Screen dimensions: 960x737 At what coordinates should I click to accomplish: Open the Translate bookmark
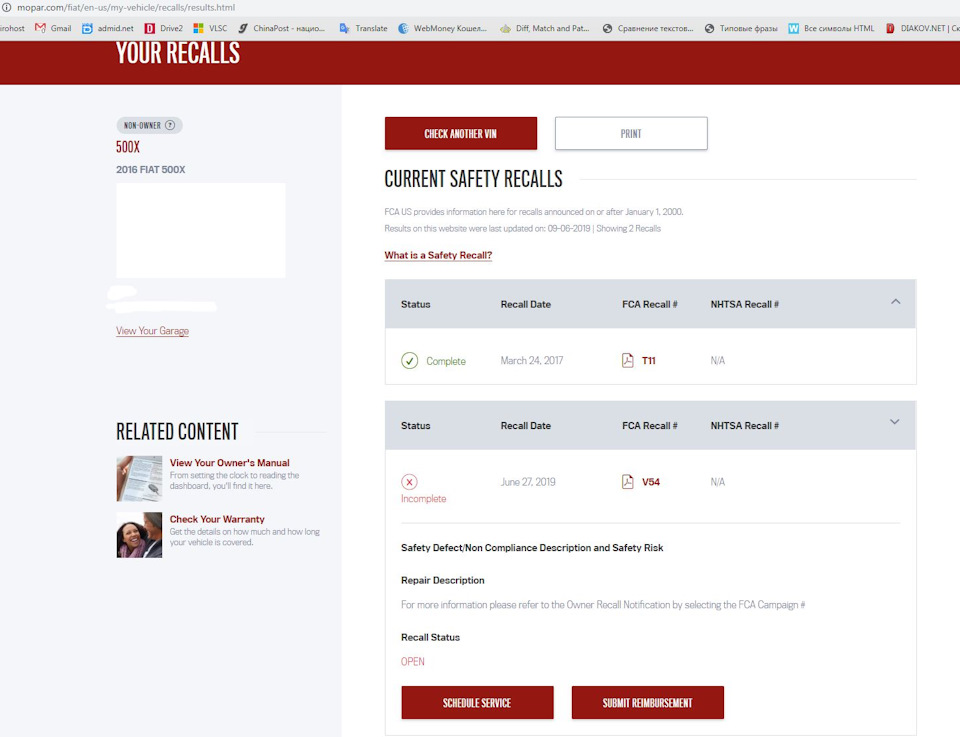[x=364, y=28]
